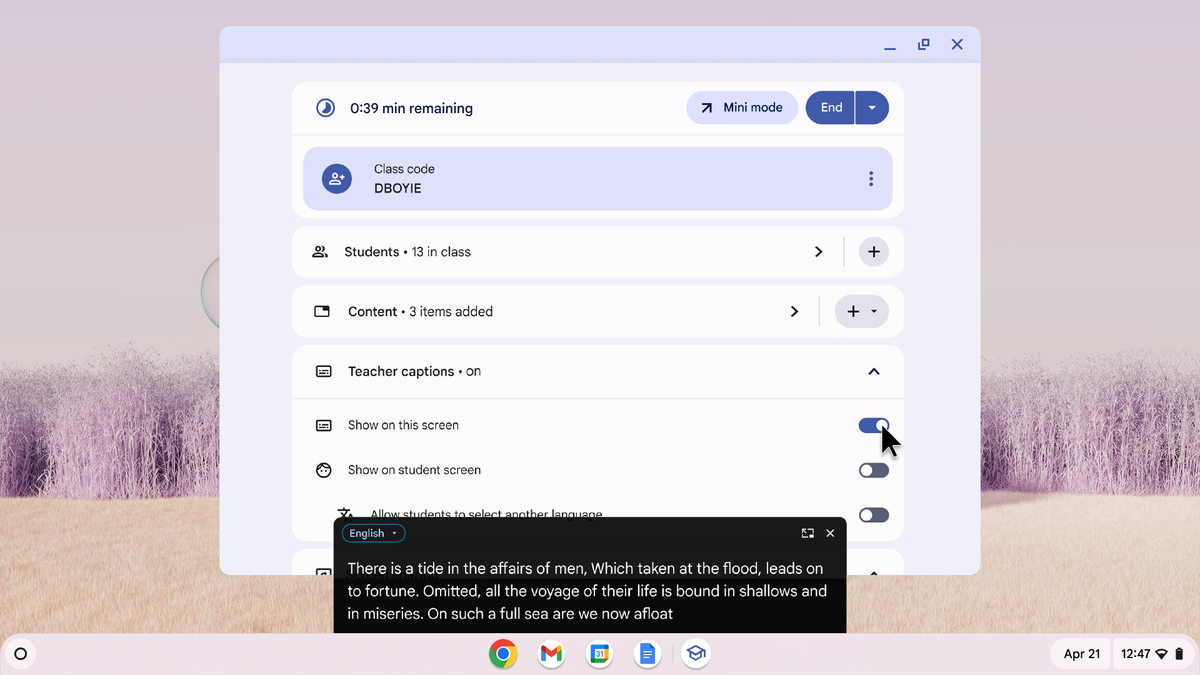Collapse the Teacher captions section
This screenshot has width=1200, height=675.
873,371
